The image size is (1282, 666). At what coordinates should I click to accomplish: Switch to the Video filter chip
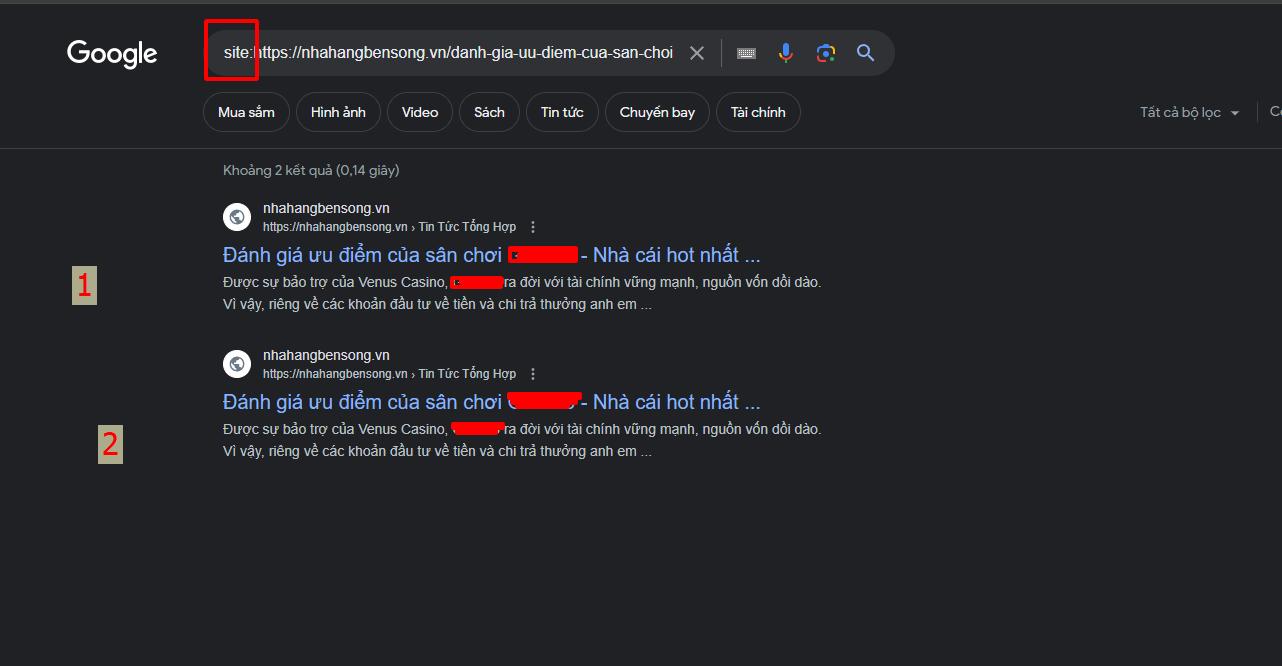click(x=420, y=112)
